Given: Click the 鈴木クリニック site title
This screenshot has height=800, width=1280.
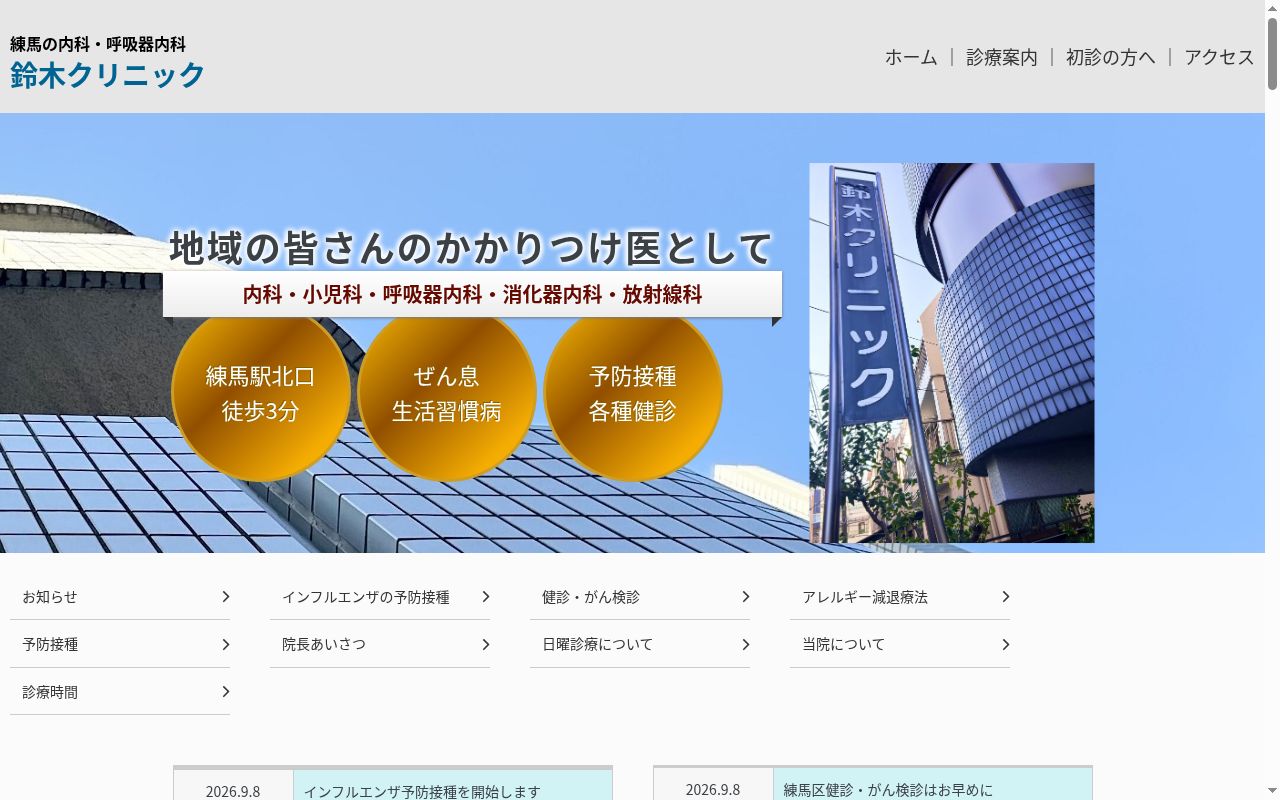Looking at the screenshot, I should pos(108,75).
